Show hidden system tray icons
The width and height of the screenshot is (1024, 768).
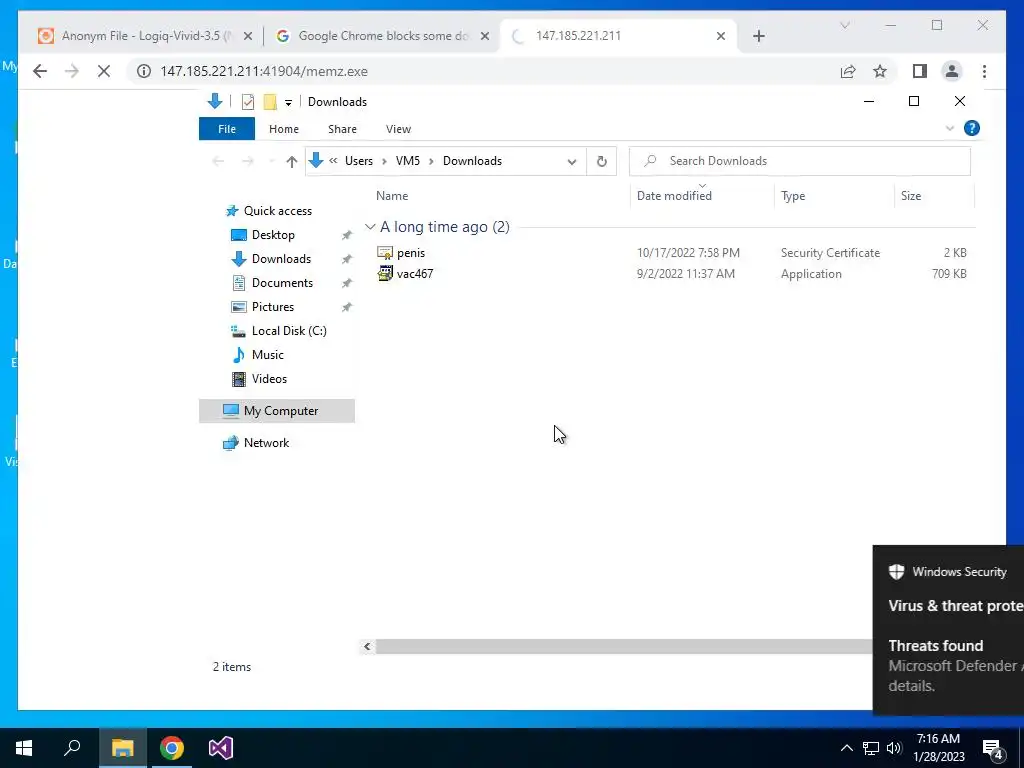846,748
